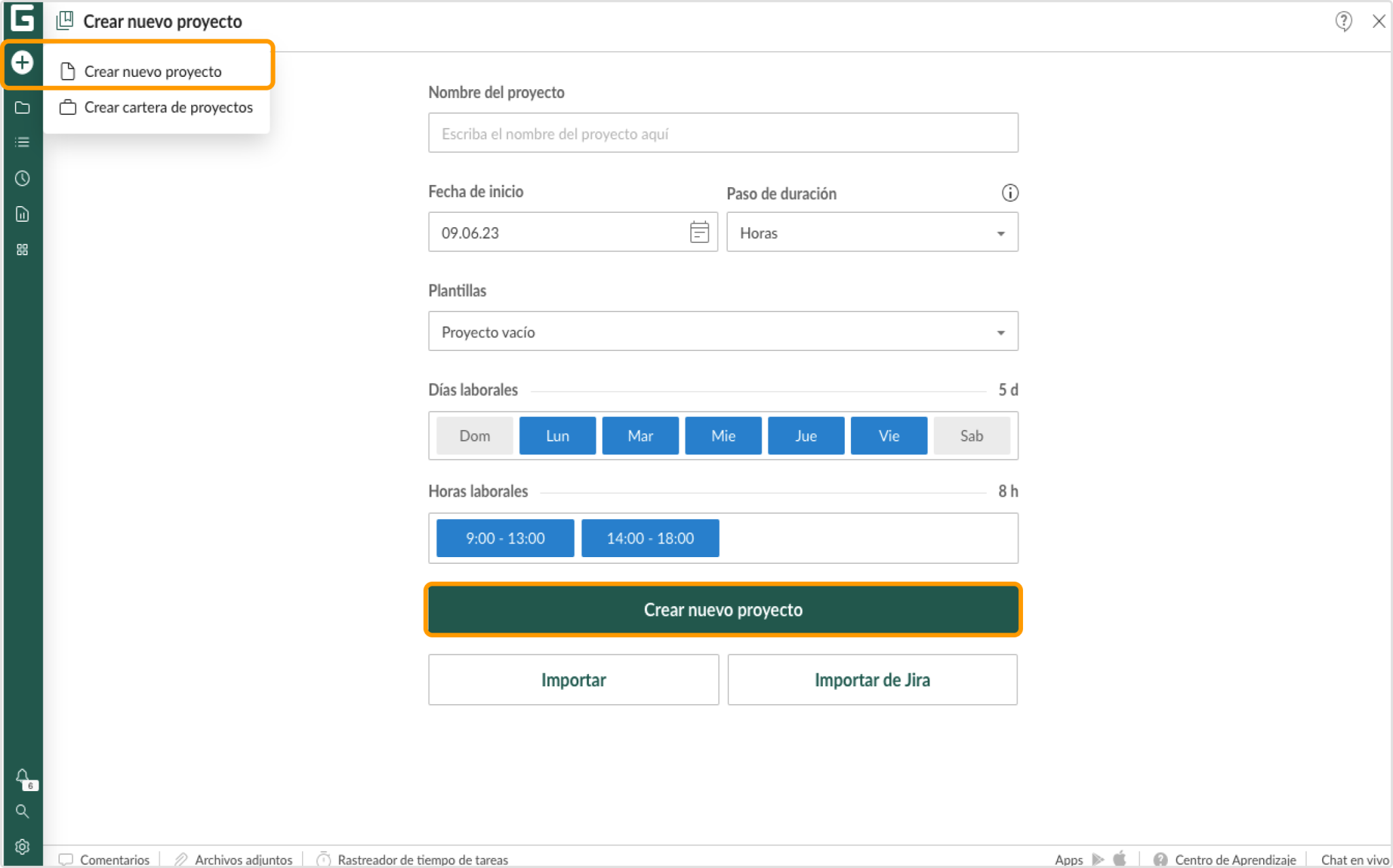Toggle Jue working day off

click(x=806, y=435)
